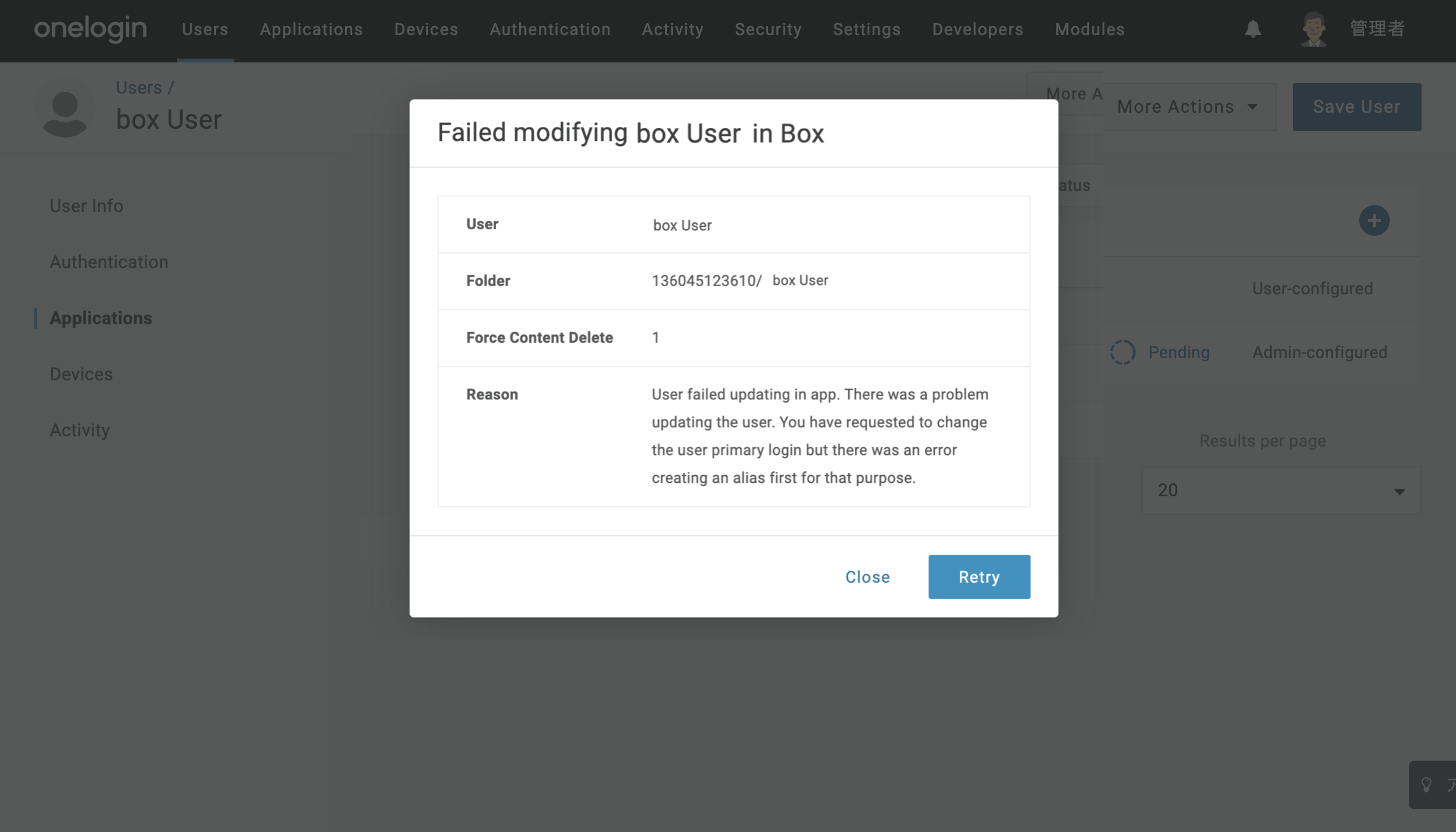Open the Settings top navigation menu

(867, 29)
